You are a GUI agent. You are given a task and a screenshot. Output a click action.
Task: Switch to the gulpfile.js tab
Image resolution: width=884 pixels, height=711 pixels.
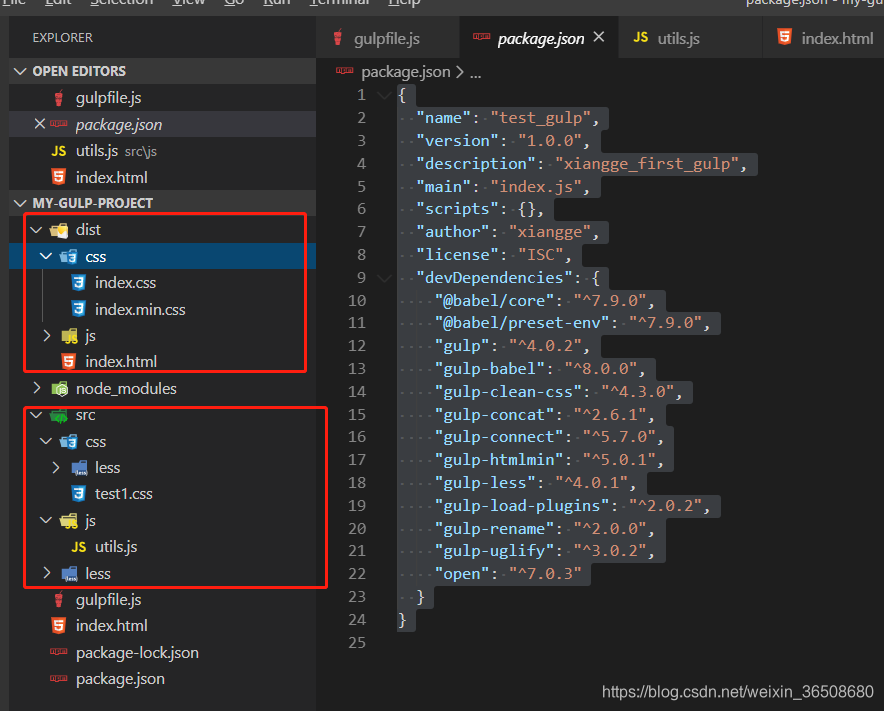coord(388,38)
